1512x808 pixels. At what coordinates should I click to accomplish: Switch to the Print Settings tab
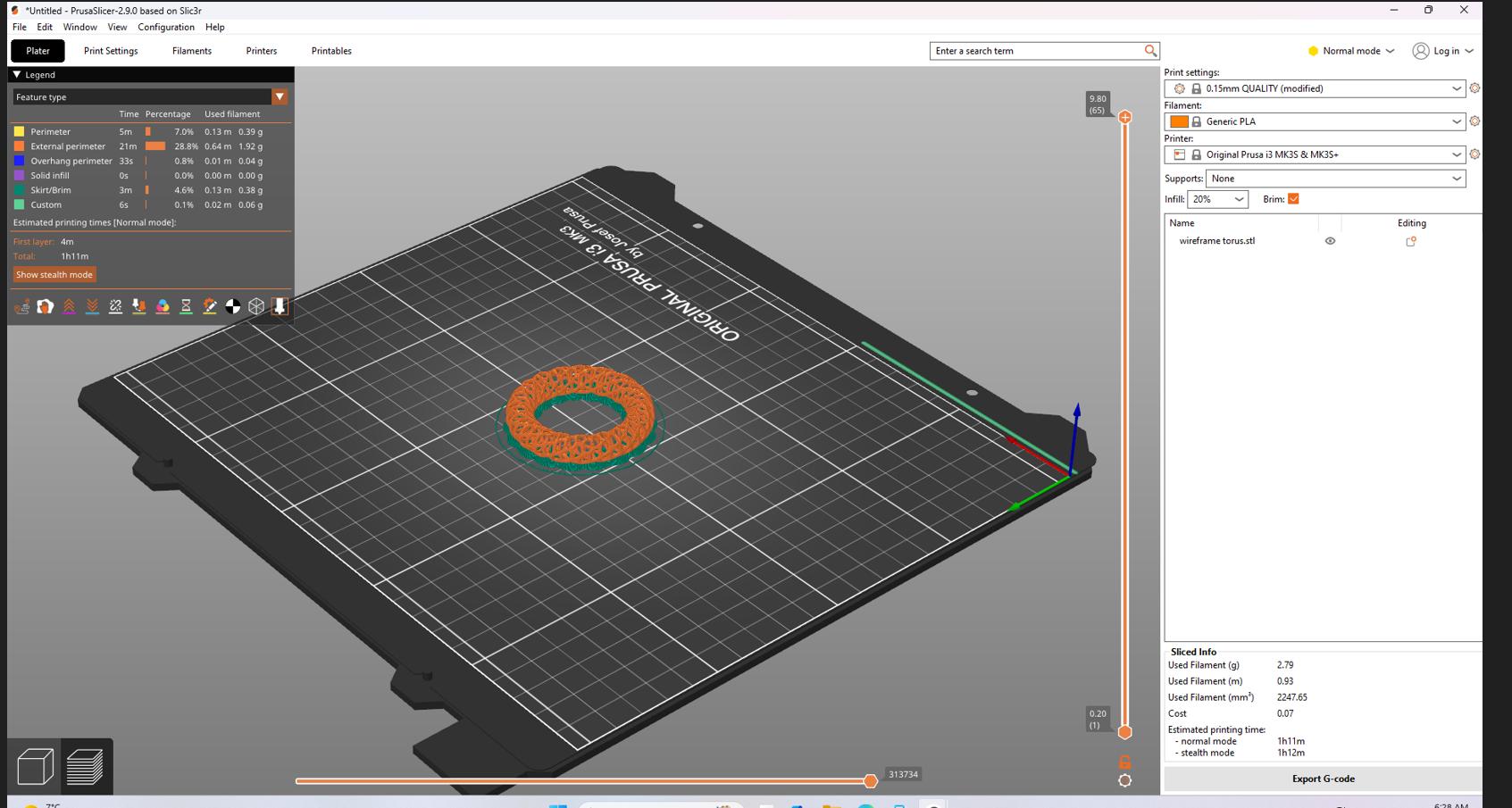[111, 51]
